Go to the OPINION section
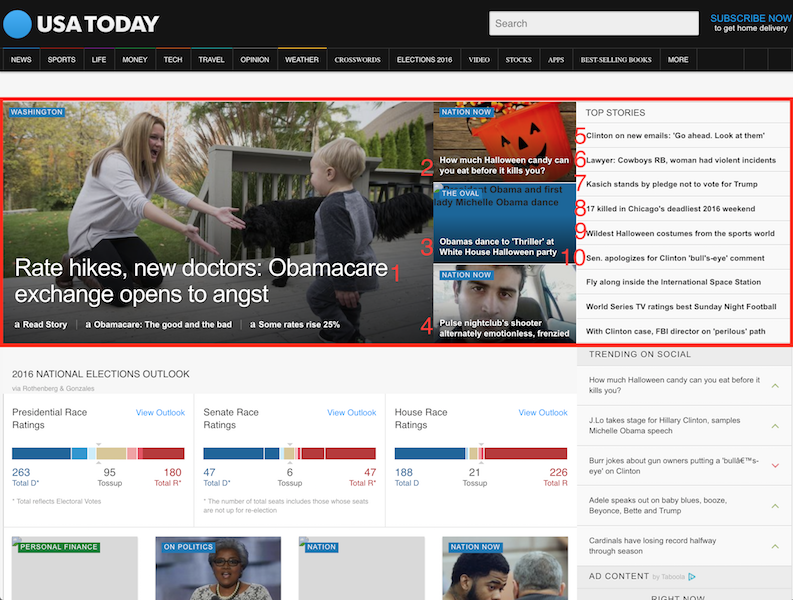The image size is (793, 600). [x=255, y=60]
